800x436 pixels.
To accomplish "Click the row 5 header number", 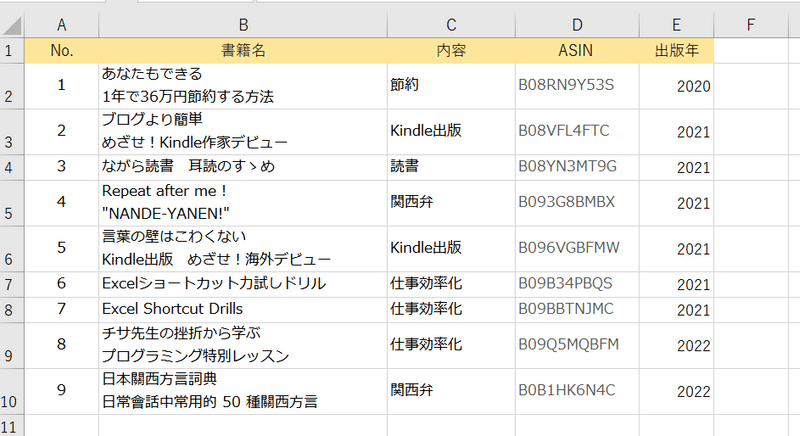I will tap(11, 212).
